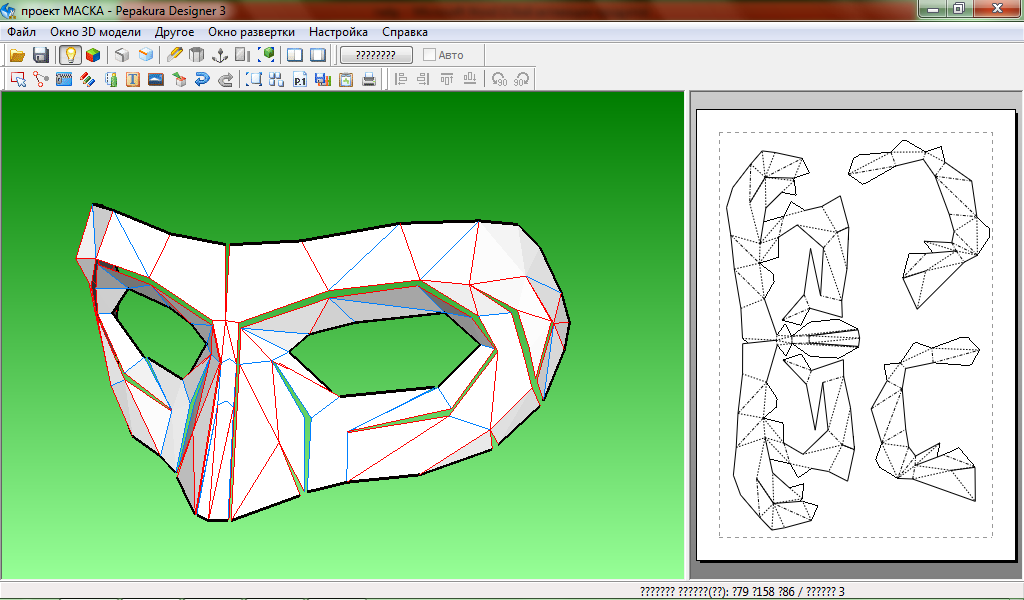Select the select-and-move arrow tool
Viewport: 1024px width, 600px height.
coord(18,79)
